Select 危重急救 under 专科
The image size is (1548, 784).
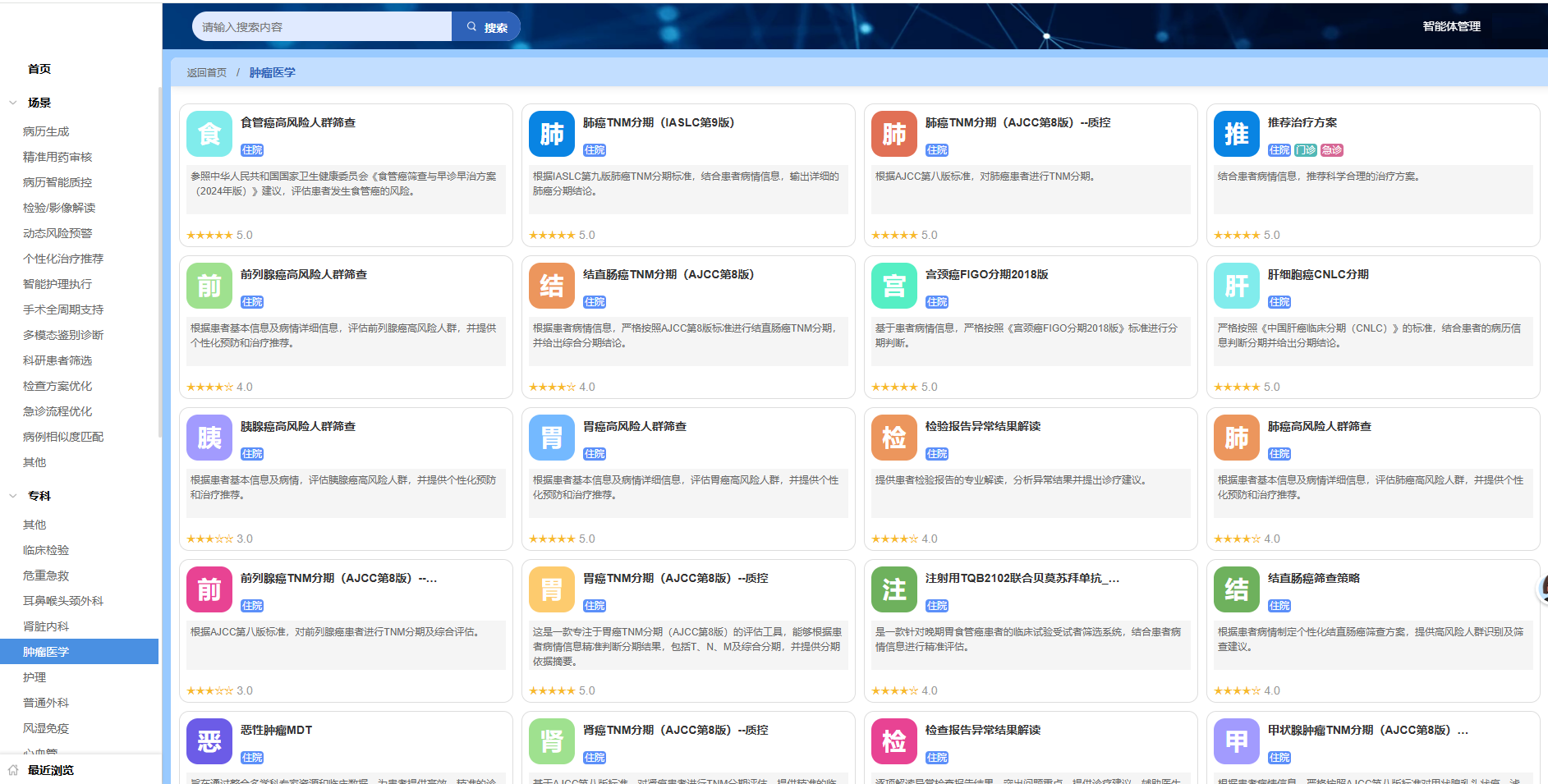tap(46, 575)
